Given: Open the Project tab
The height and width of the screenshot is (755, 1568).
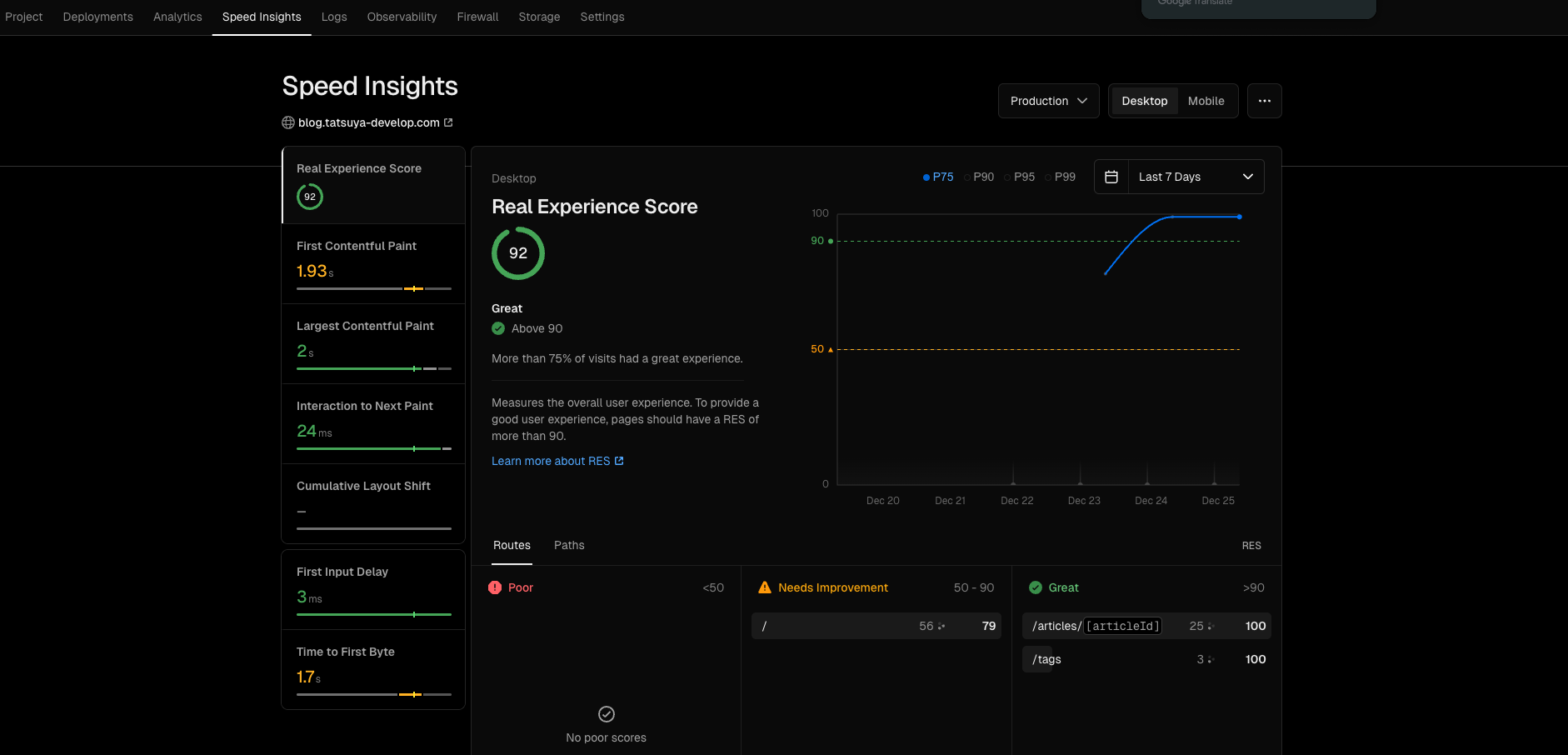Looking at the screenshot, I should (23, 17).
